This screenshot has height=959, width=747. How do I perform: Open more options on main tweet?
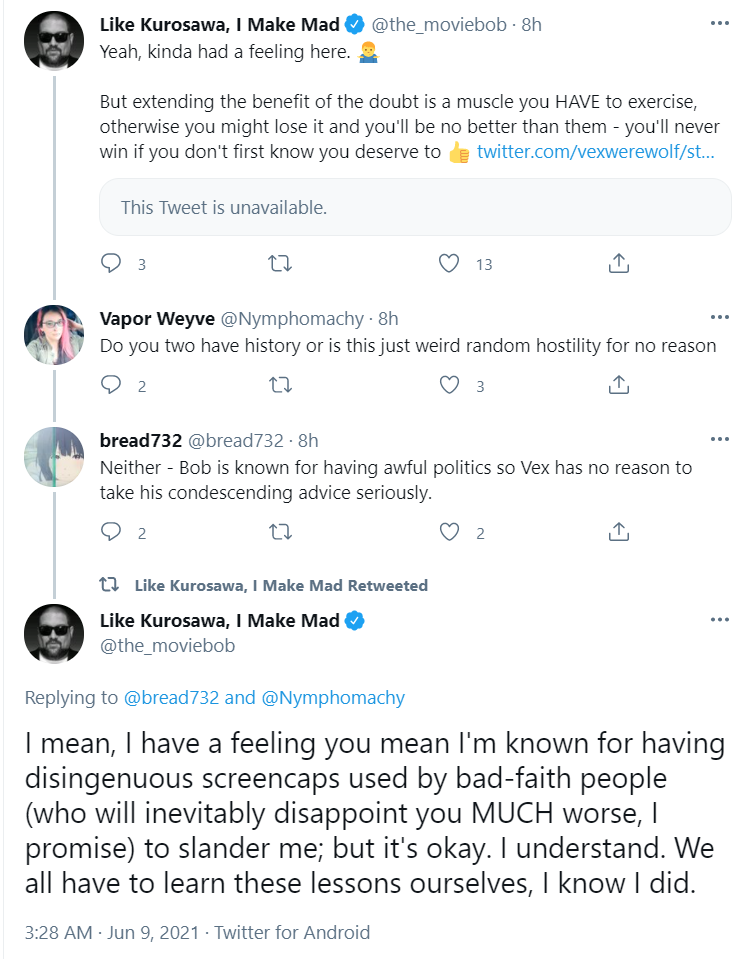(x=719, y=620)
